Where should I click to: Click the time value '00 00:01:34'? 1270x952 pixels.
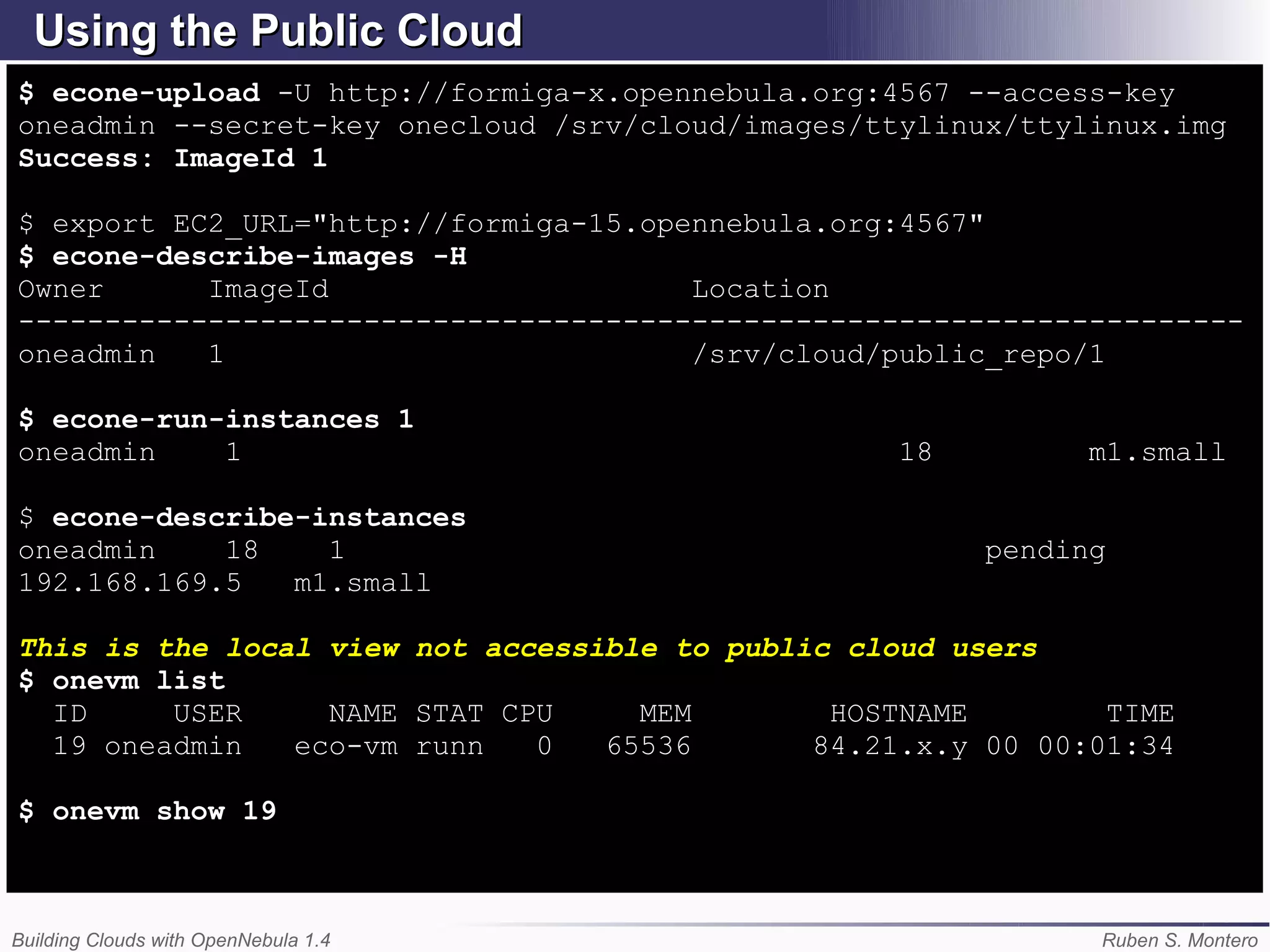(1080, 746)
